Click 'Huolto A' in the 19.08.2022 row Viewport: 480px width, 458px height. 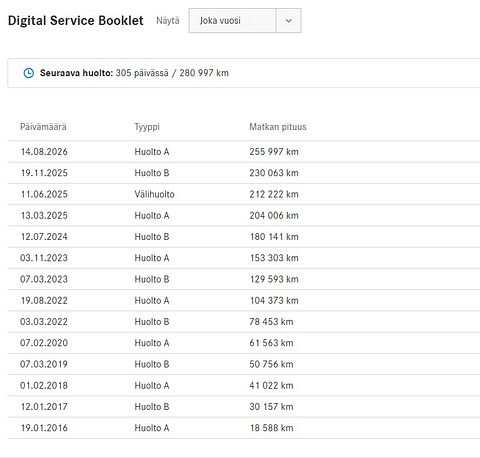coord(152,301)
